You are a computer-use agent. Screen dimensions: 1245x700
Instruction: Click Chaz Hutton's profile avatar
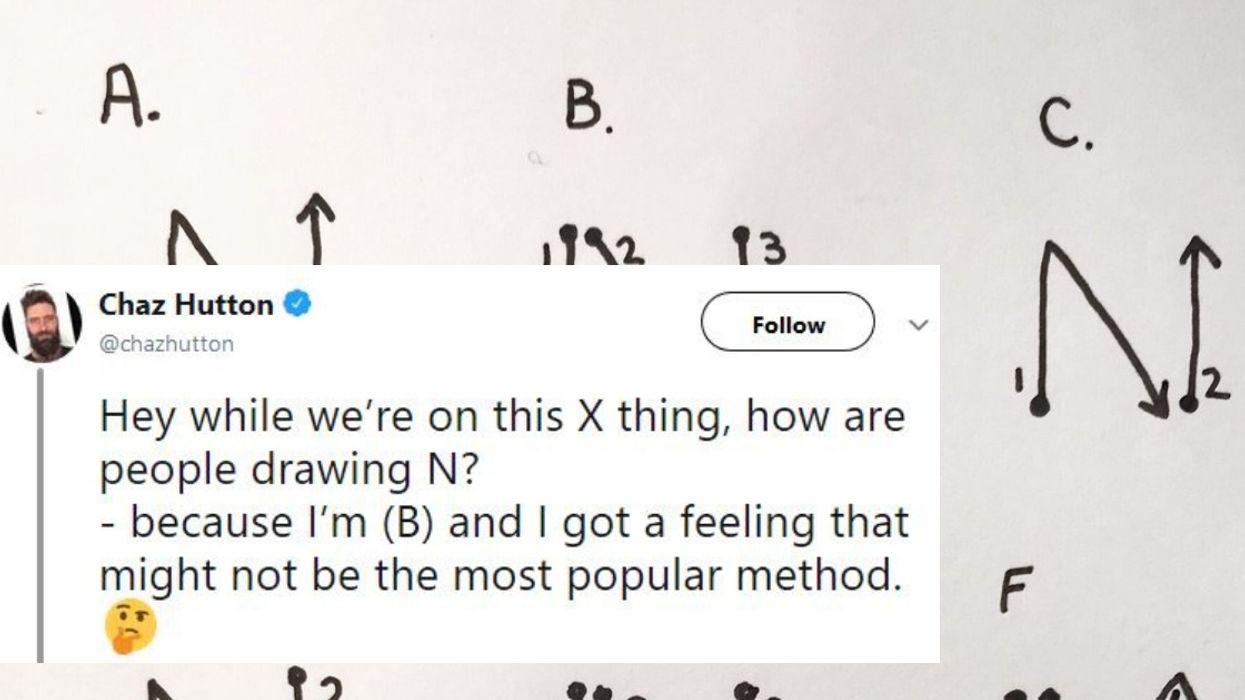click(x=45, y=318)
